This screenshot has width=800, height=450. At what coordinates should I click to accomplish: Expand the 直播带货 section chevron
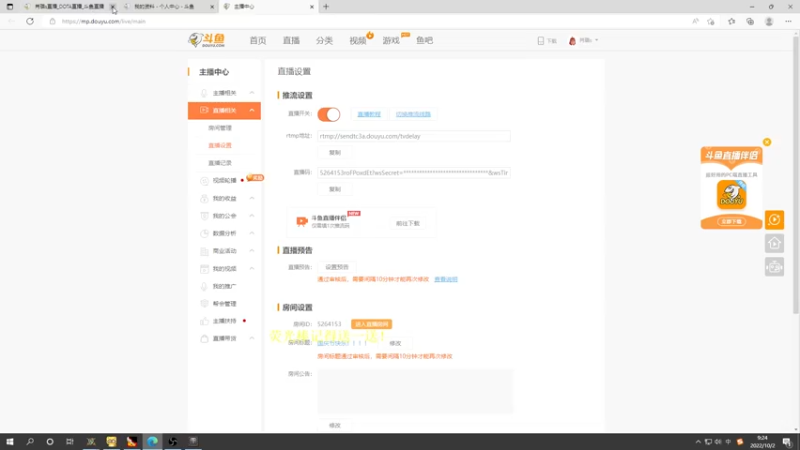(252, 338)
